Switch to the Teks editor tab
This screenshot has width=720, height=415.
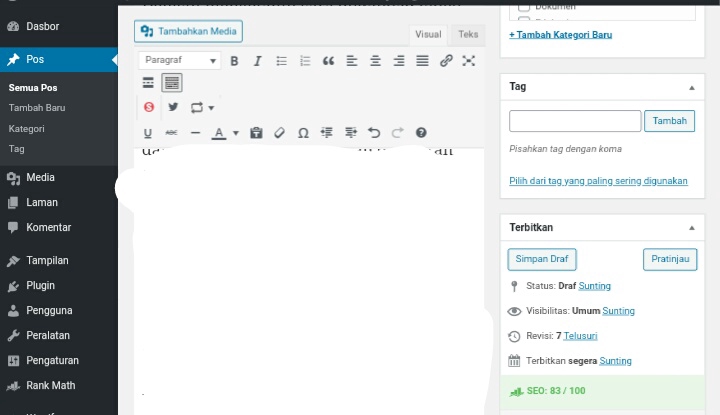468,34
